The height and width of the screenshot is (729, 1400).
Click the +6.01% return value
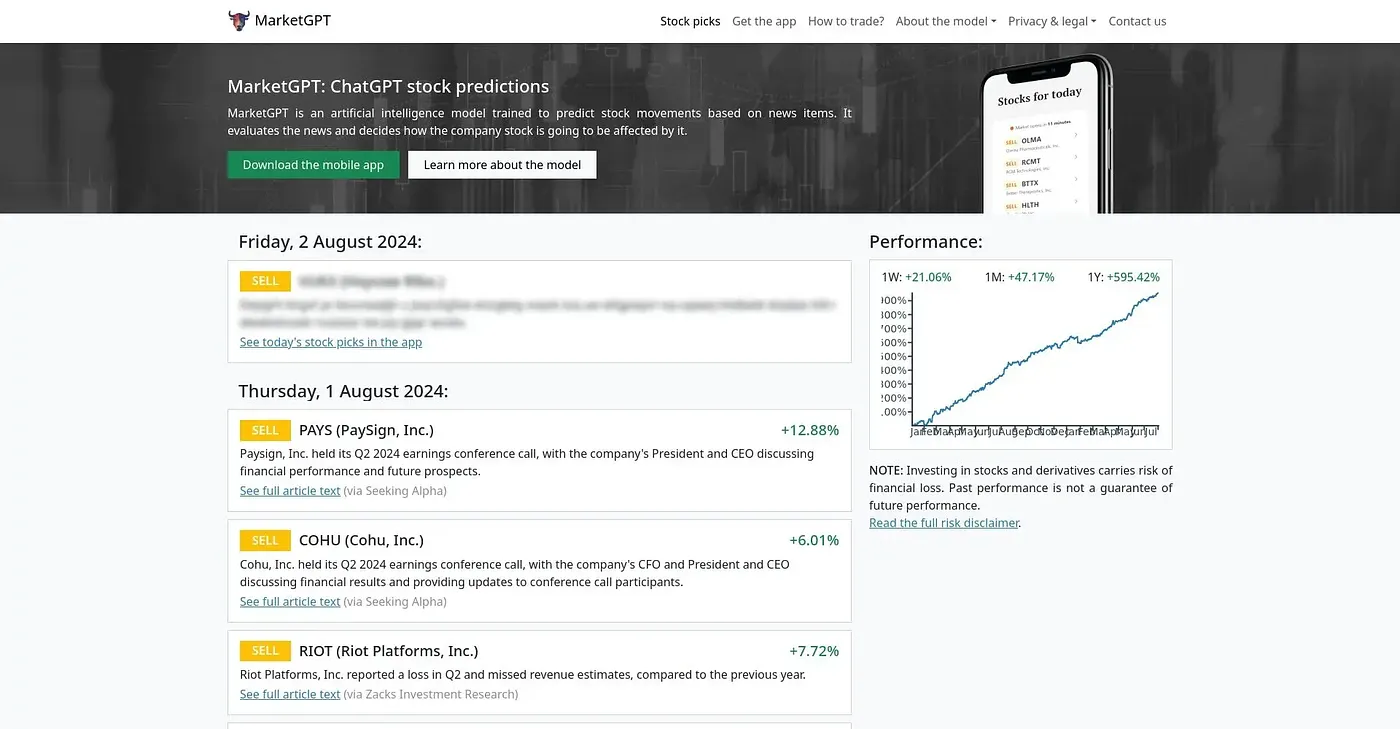coord(814,540)
